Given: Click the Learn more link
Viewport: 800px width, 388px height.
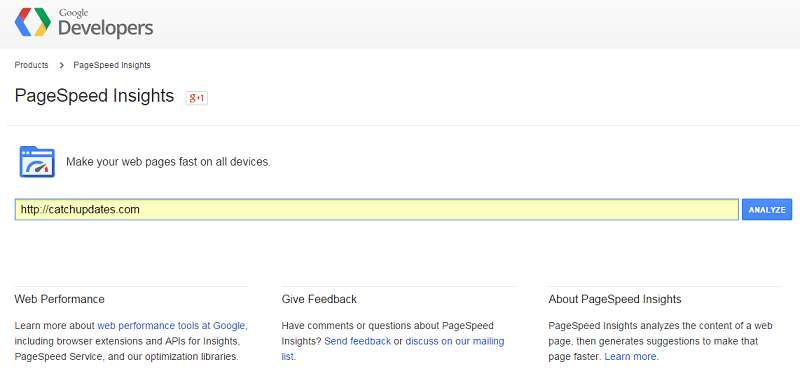Looking at the screenshot, I should 631,356.
